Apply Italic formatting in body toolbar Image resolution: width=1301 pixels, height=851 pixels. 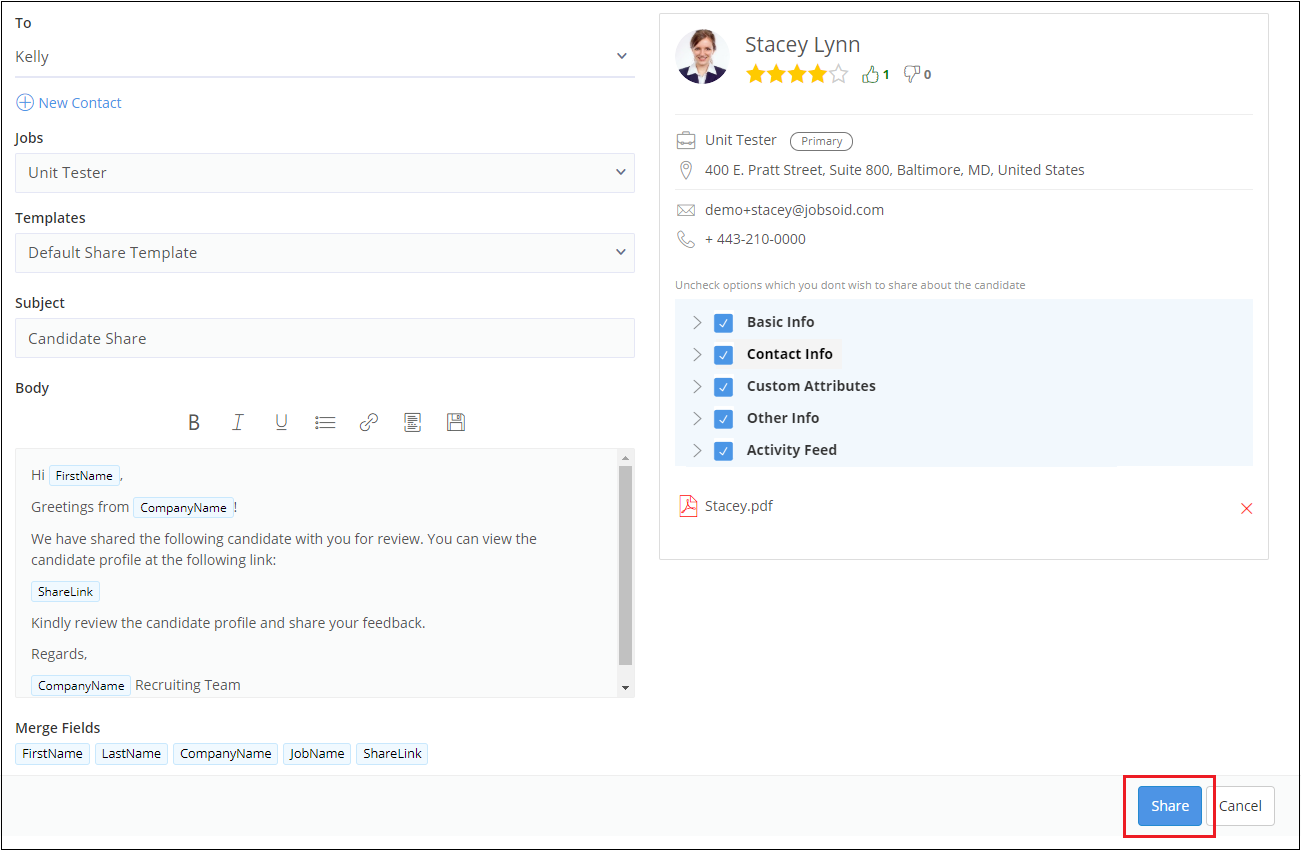pos(238,423)
